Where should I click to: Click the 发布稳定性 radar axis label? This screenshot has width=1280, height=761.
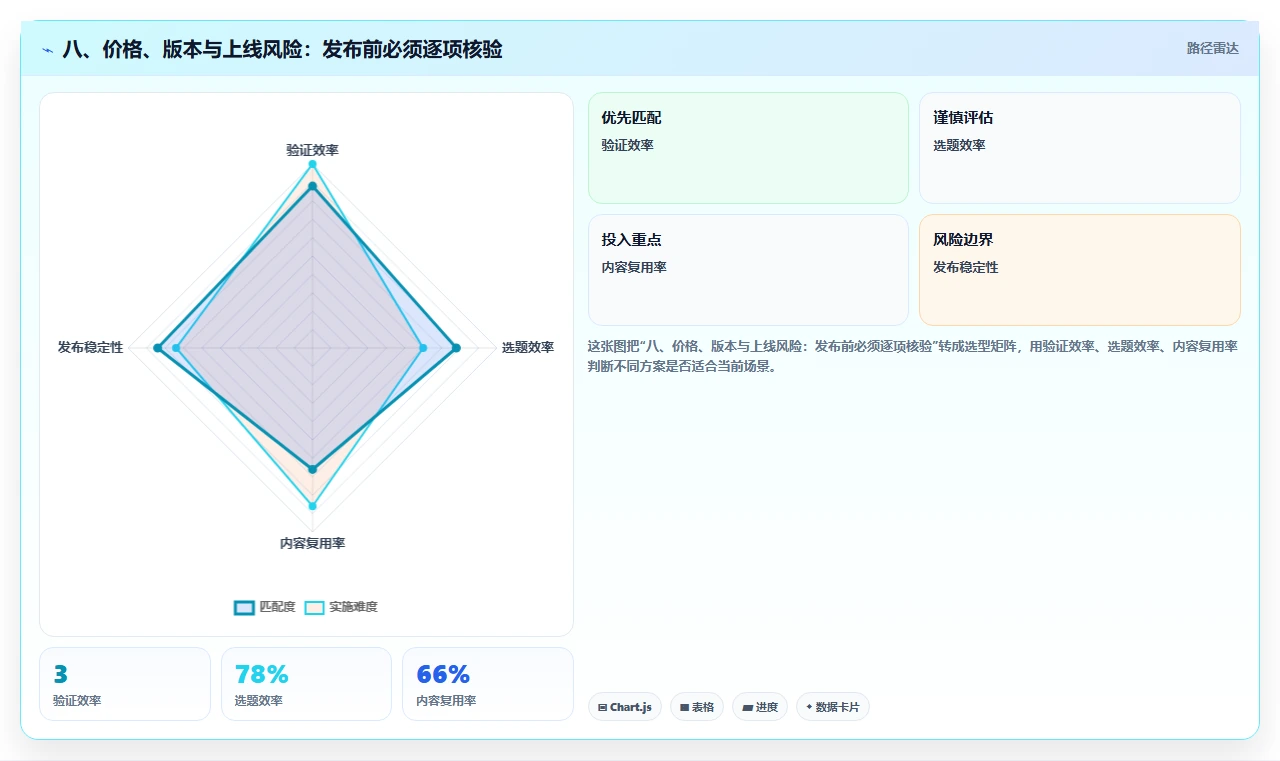pos(90,348)
